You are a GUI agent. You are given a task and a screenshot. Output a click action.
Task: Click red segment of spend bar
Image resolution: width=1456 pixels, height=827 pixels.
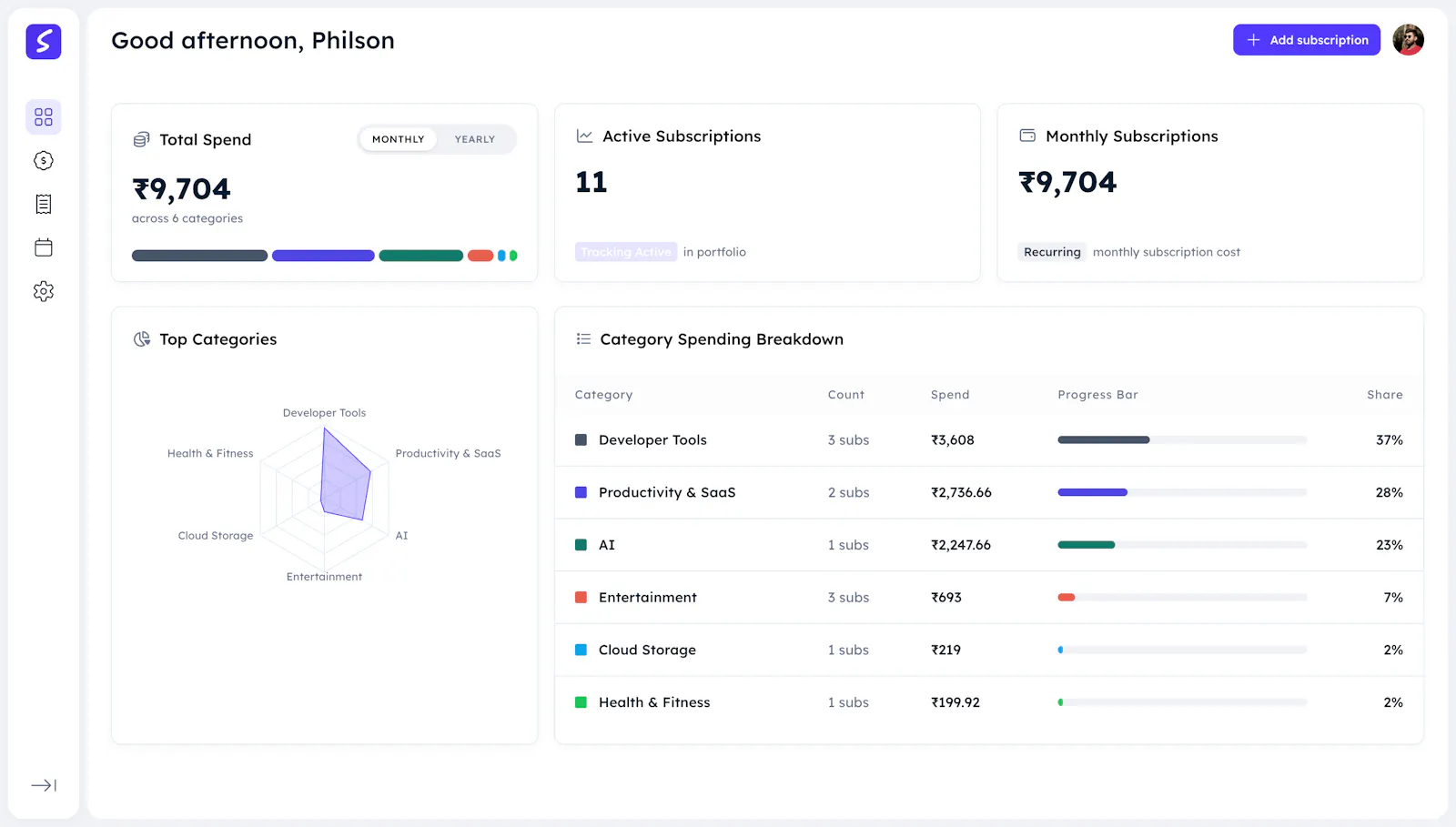480,256
